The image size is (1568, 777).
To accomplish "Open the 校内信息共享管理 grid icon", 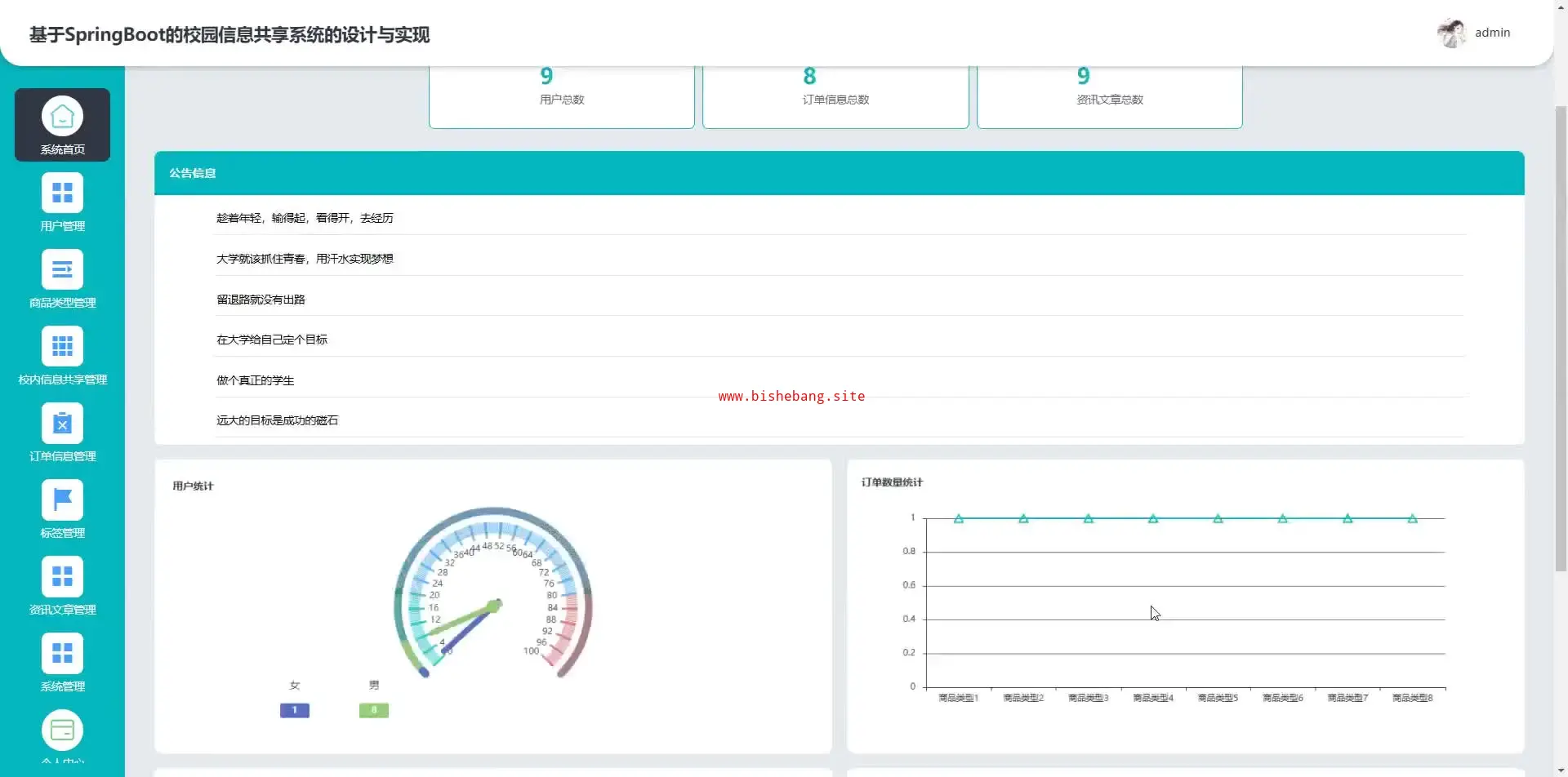I will (x=62, y=347).
